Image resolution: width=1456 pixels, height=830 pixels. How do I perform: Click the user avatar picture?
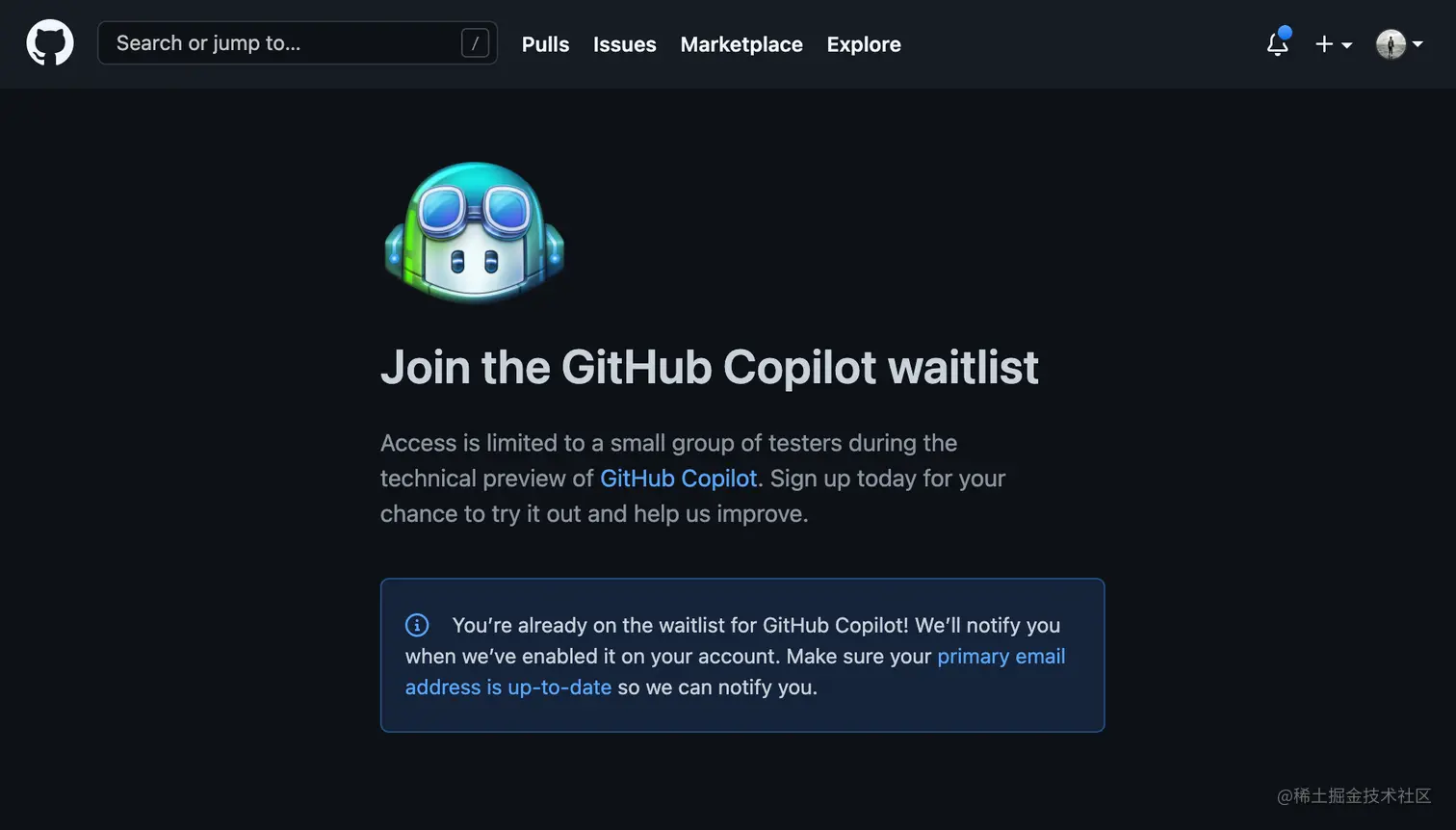[1391, 44]
